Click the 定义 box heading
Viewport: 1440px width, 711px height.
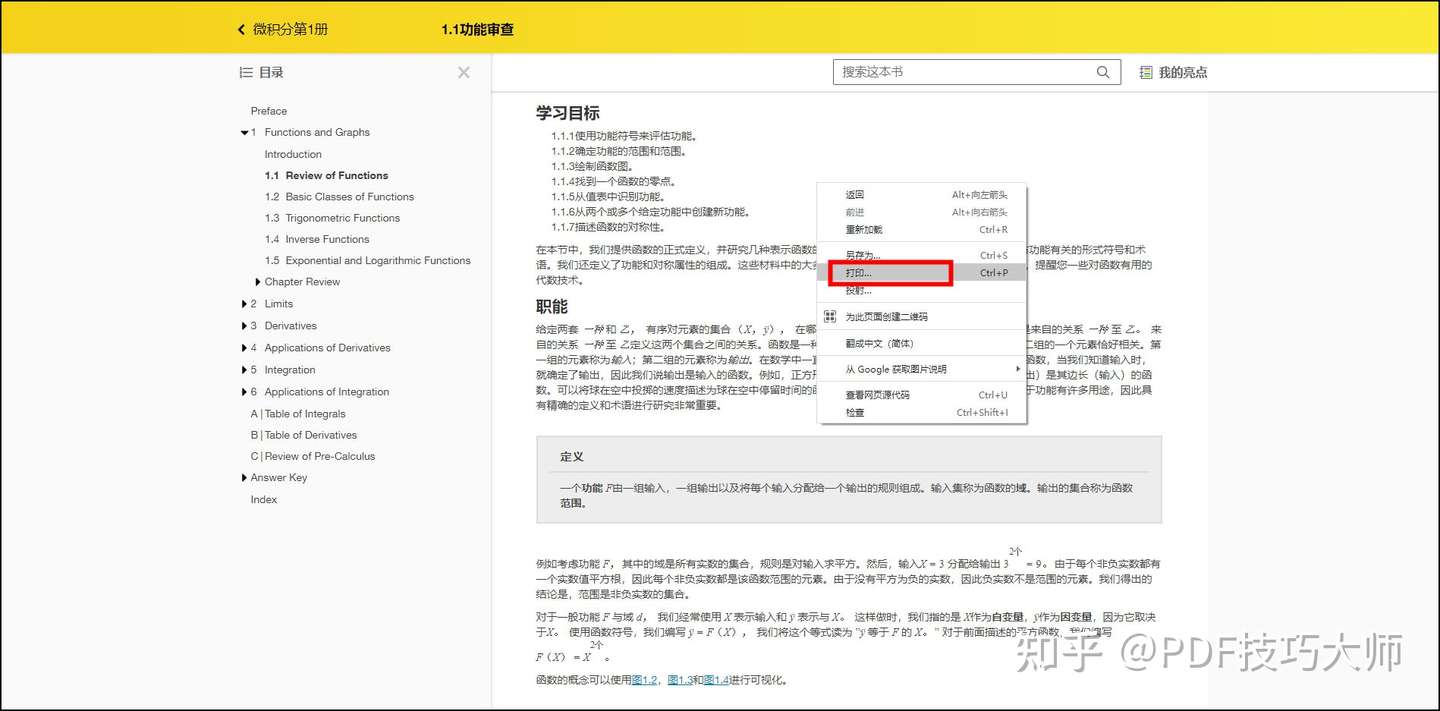(572, 456)
